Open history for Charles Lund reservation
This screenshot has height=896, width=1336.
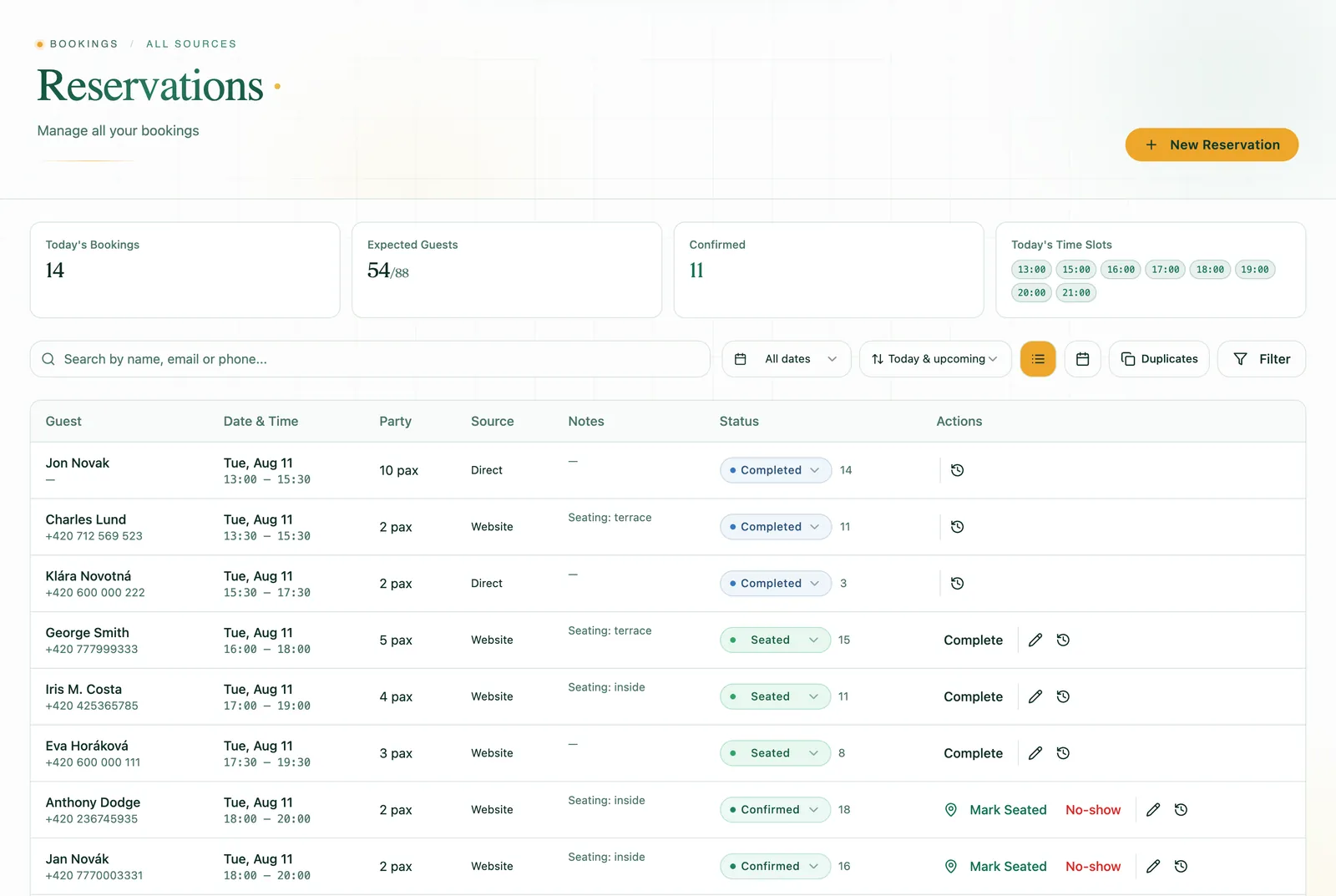point(957,527)
